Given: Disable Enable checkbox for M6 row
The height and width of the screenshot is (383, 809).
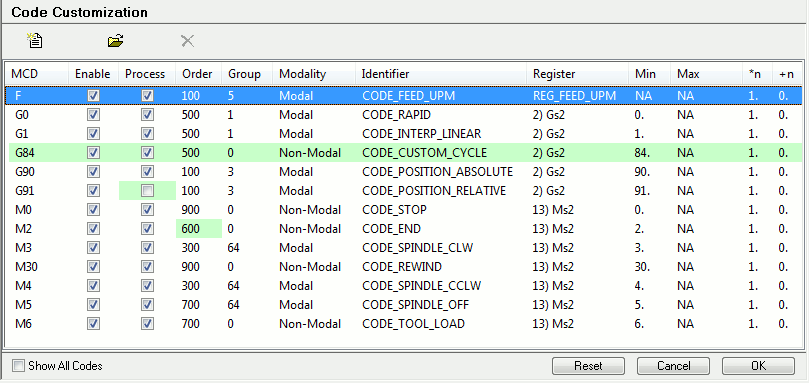Looking at the screenshot, I should click(x=93, y=324).
